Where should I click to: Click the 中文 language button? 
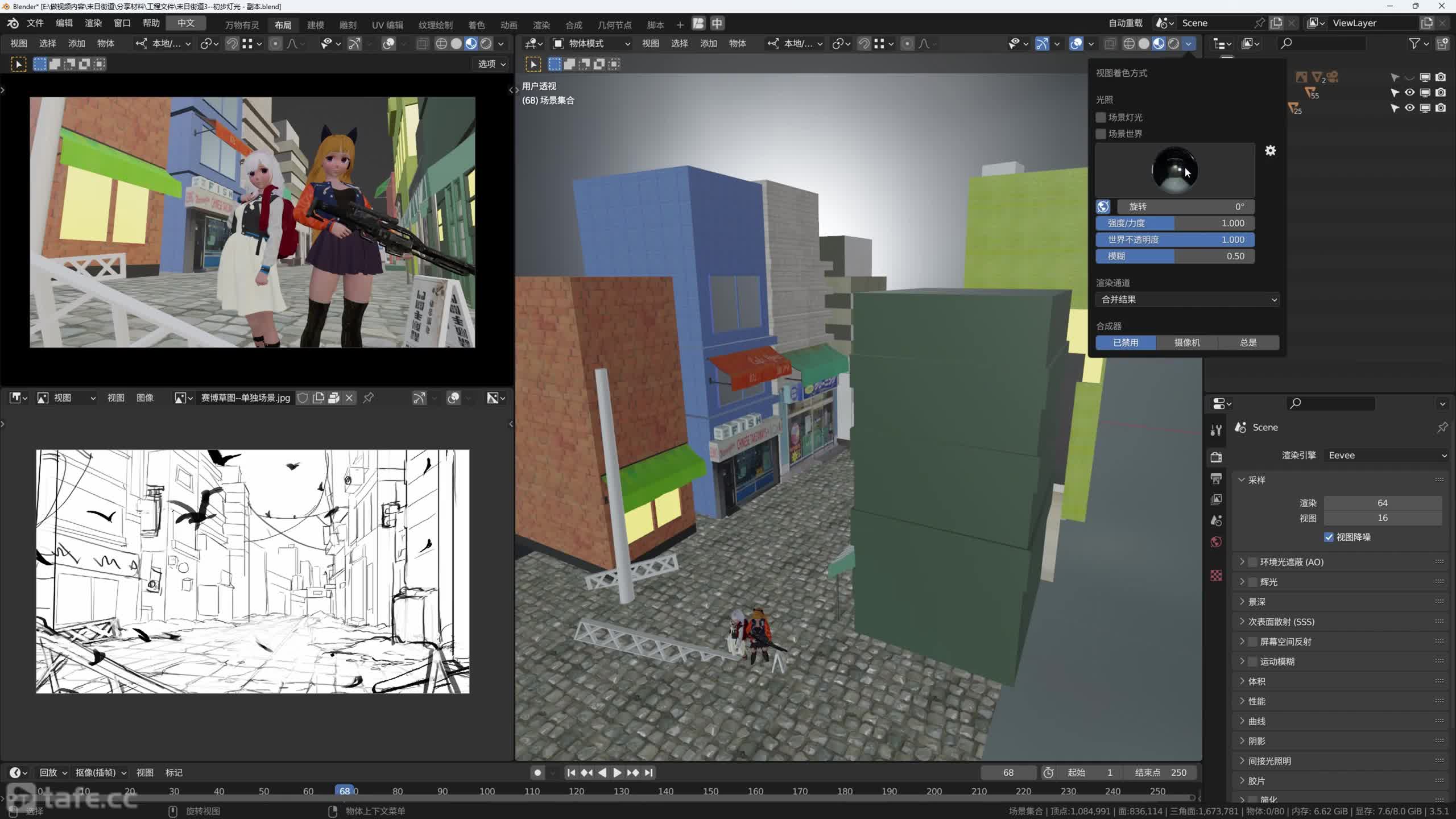185,23
